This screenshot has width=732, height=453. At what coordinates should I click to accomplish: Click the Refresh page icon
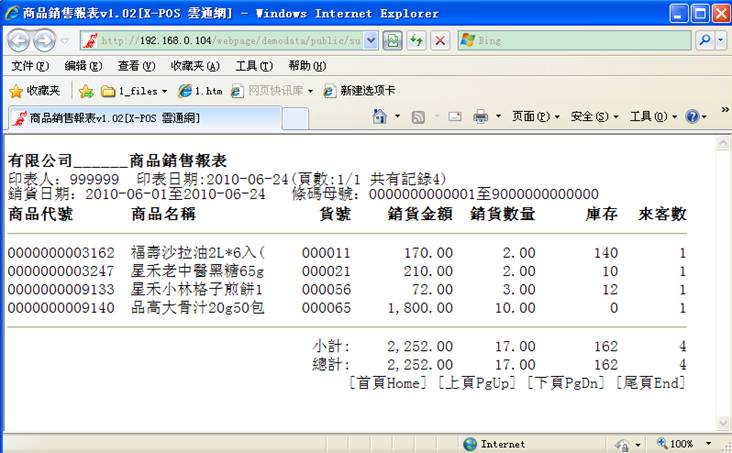pyautogui.click(x=415, y=41)
